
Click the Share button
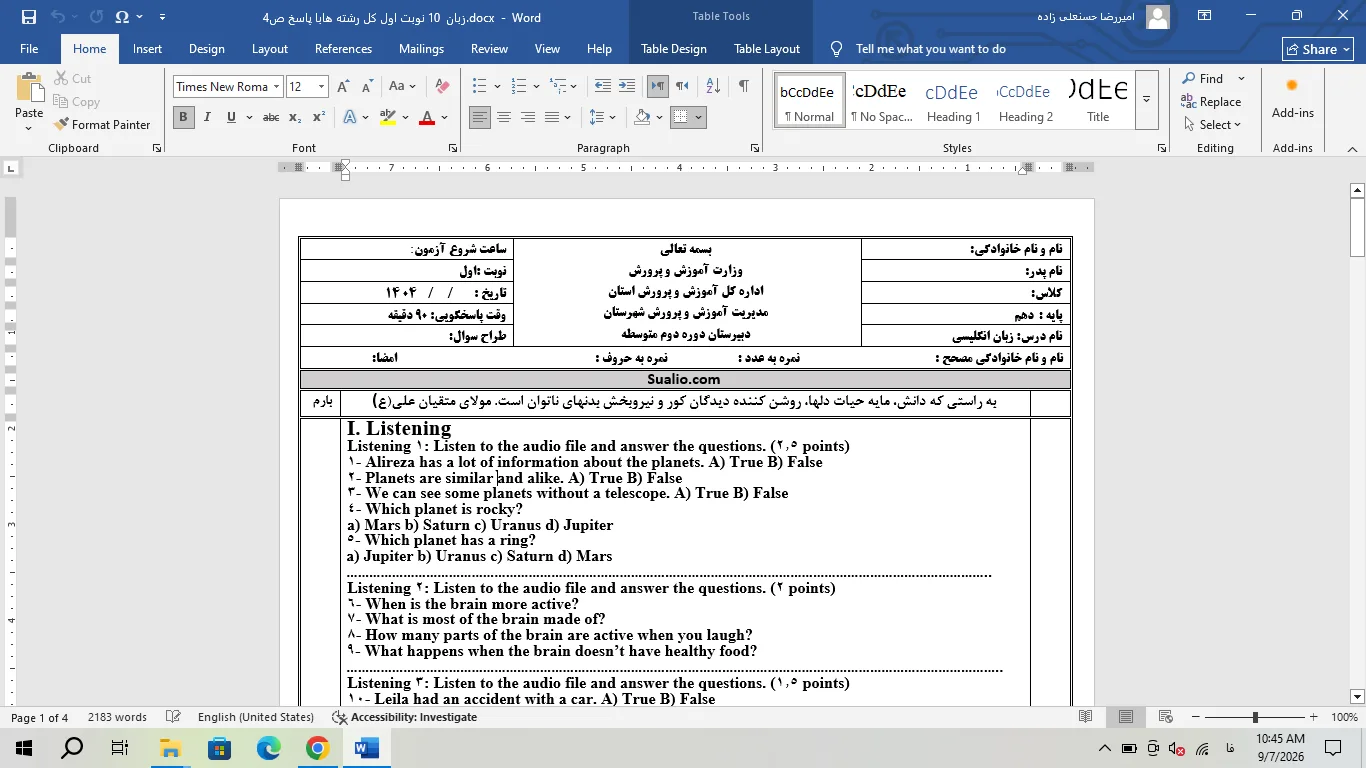(x=1318, y=49)
